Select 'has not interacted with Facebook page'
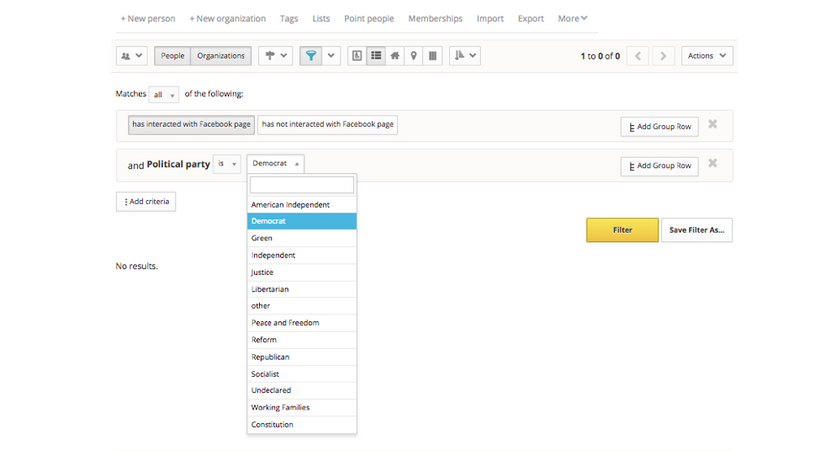824x451 pixels. pos(327,125)
